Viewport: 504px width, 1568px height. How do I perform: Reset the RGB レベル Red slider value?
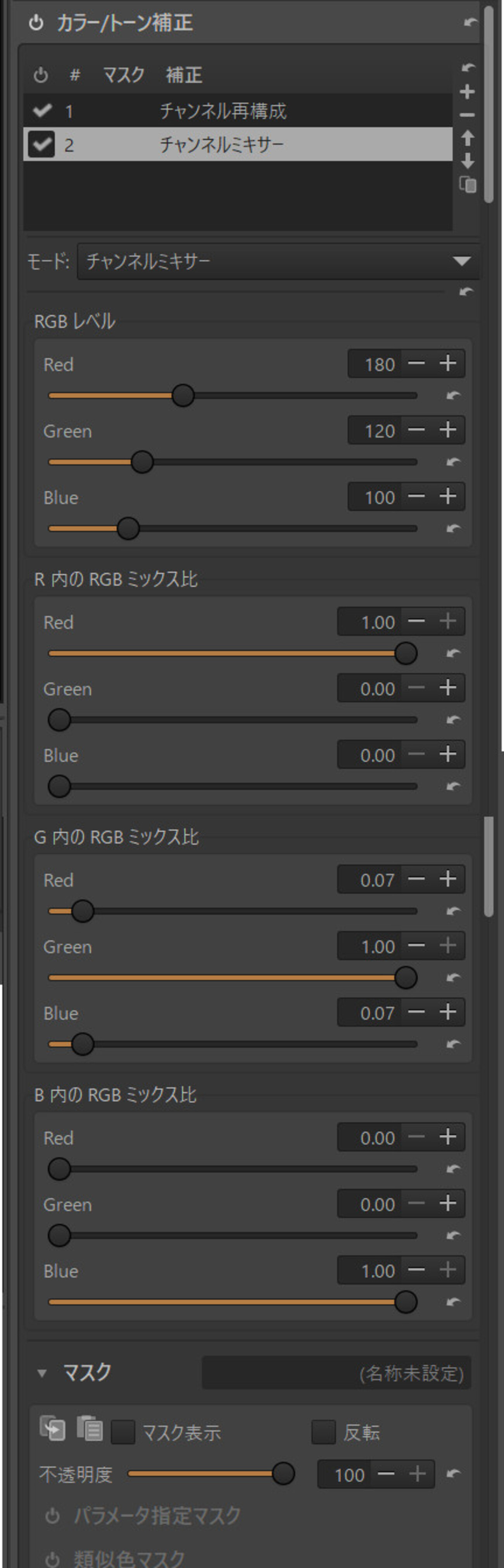(453, 395)
